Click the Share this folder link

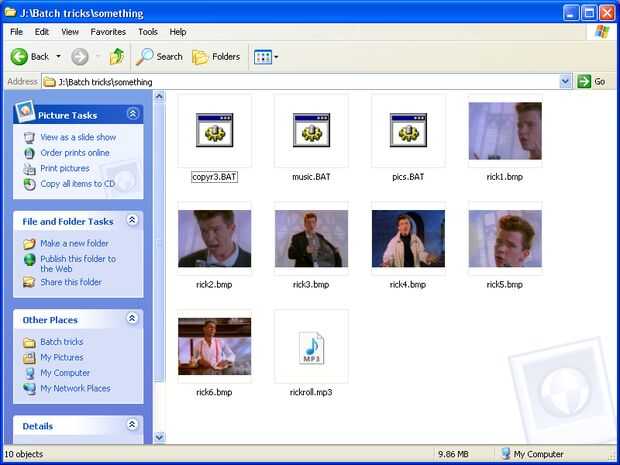tap(71, 282)
